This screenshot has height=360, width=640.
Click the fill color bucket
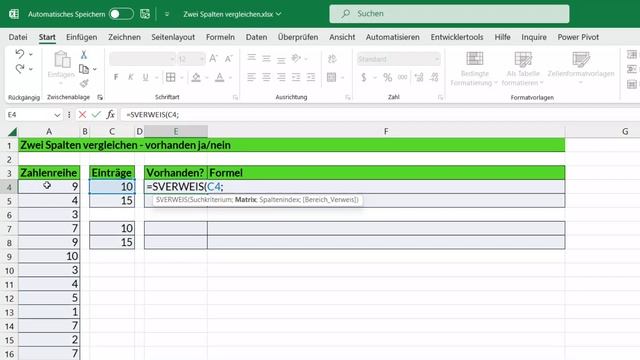tap(196, 77)
